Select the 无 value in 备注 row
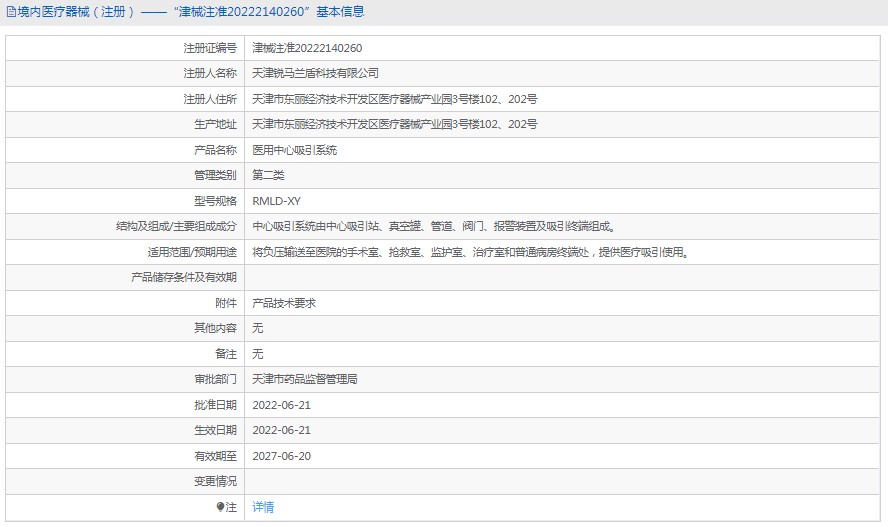This screenshot has width=888, height=527. pos(258,354)
